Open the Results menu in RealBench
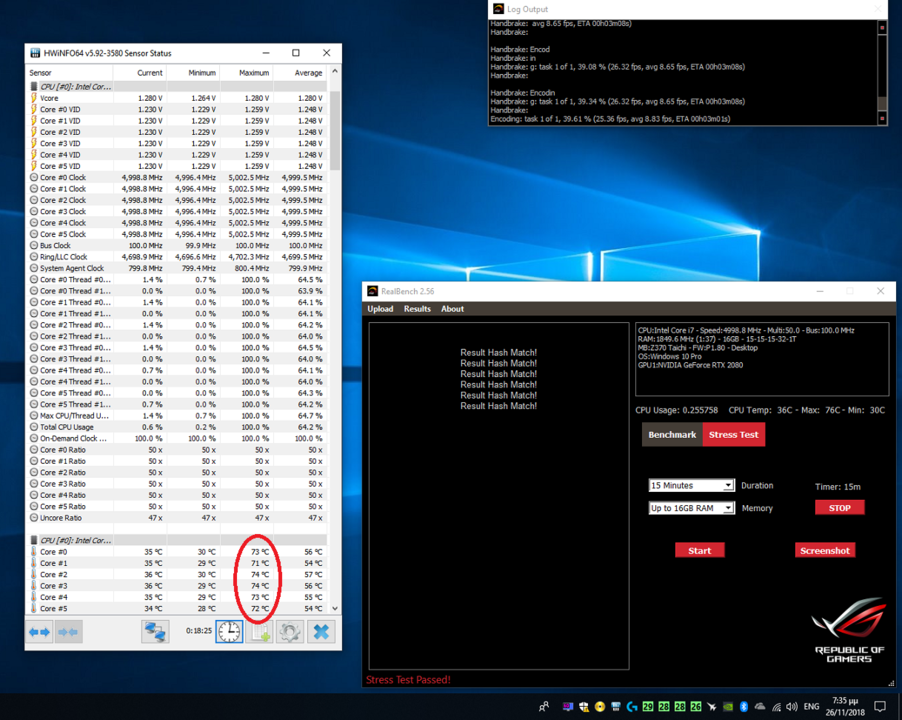Screen dimensions: 902x720 click(417, 309)
